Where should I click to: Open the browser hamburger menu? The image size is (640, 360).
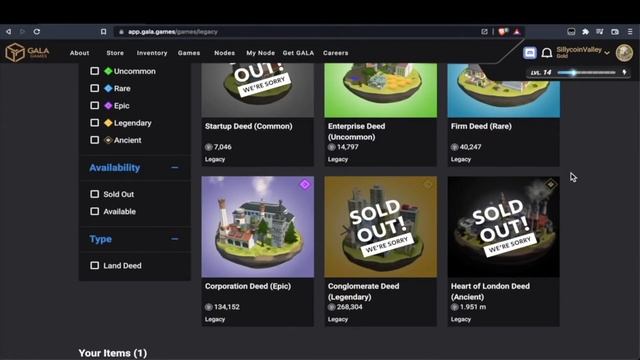coord(630,31)
